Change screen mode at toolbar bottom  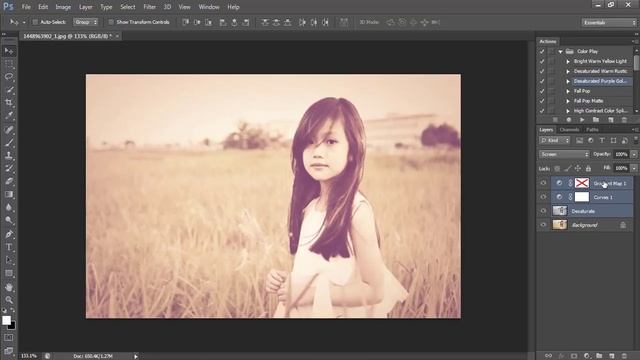click(9, 351)
